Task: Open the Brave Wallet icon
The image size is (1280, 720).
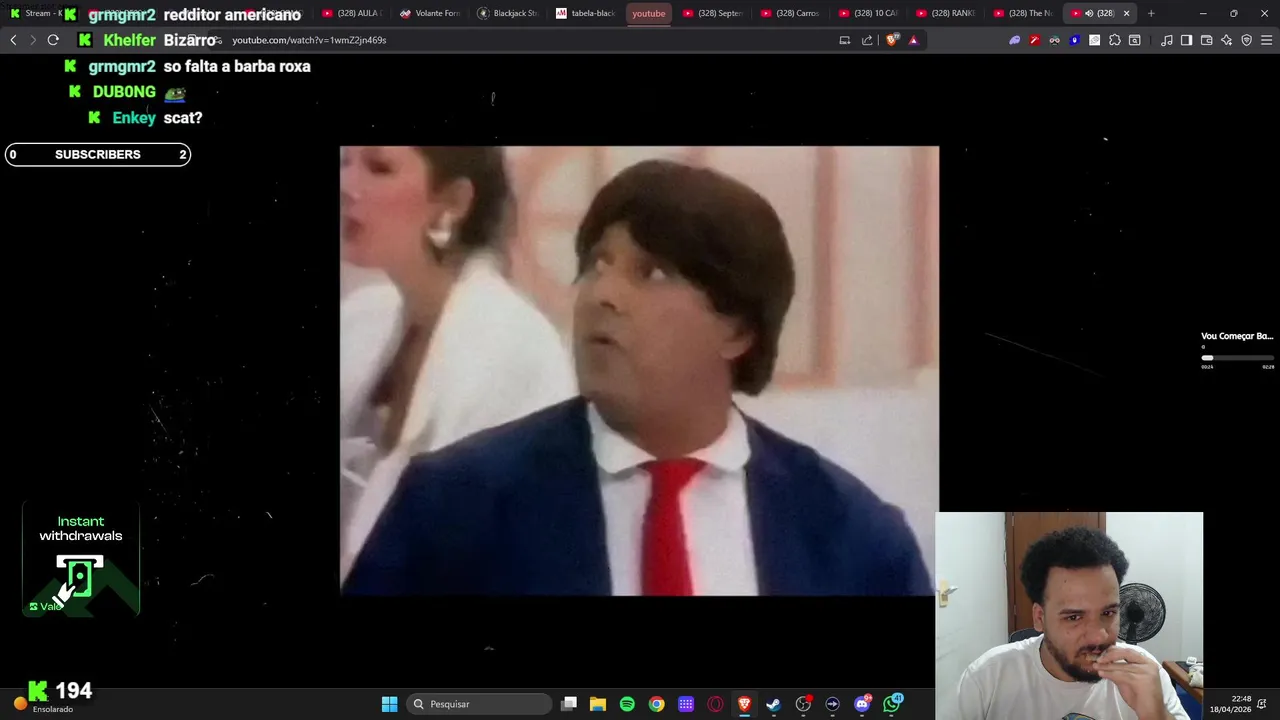Action: 1206,40
